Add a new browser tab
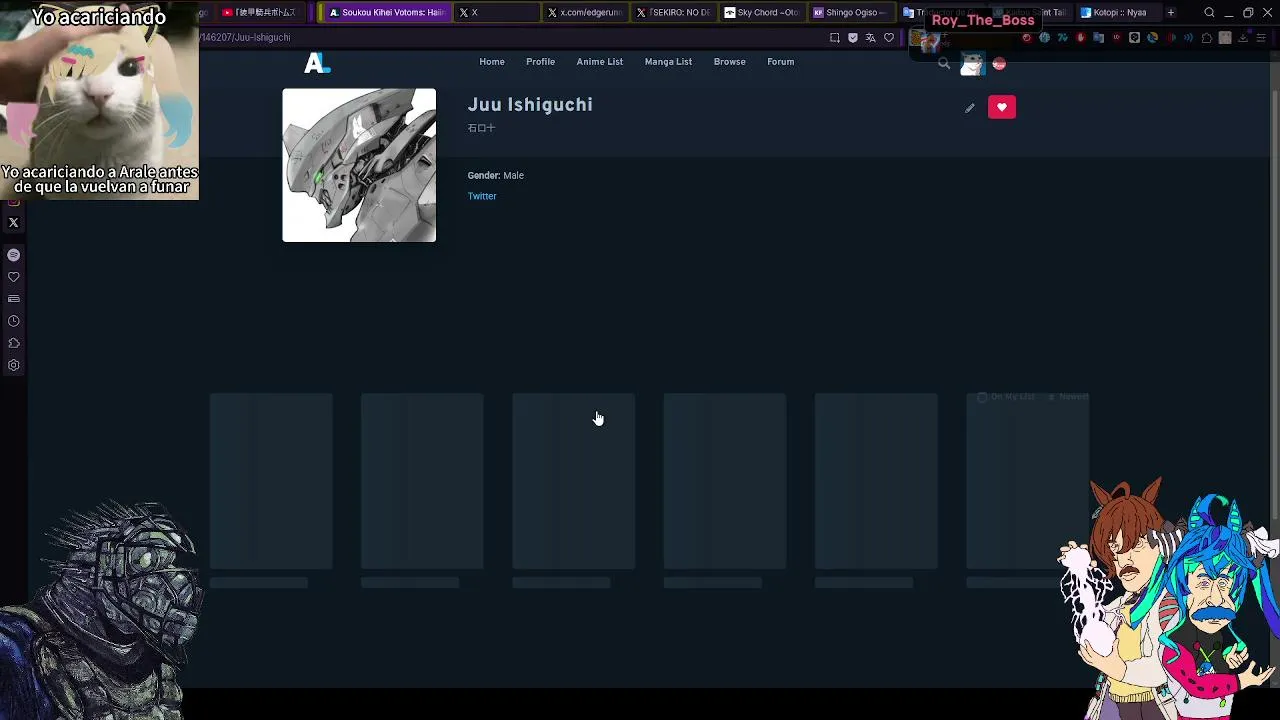Viewport: 1280px width, 720px height. pyautogui.click(x=1171, y=13)
